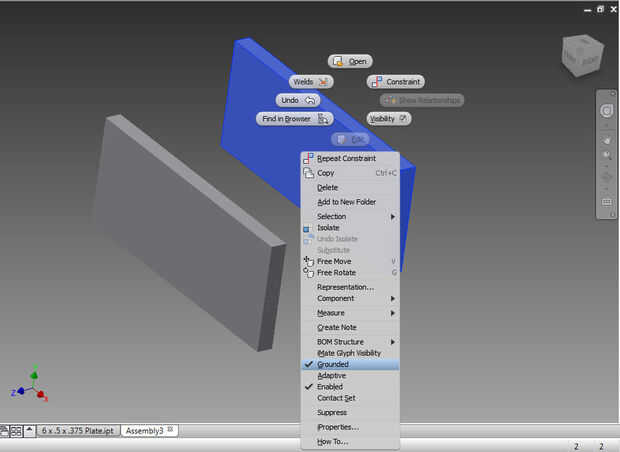
Task: Click the Undo marking menu button
Action: [x=297, y=100]
